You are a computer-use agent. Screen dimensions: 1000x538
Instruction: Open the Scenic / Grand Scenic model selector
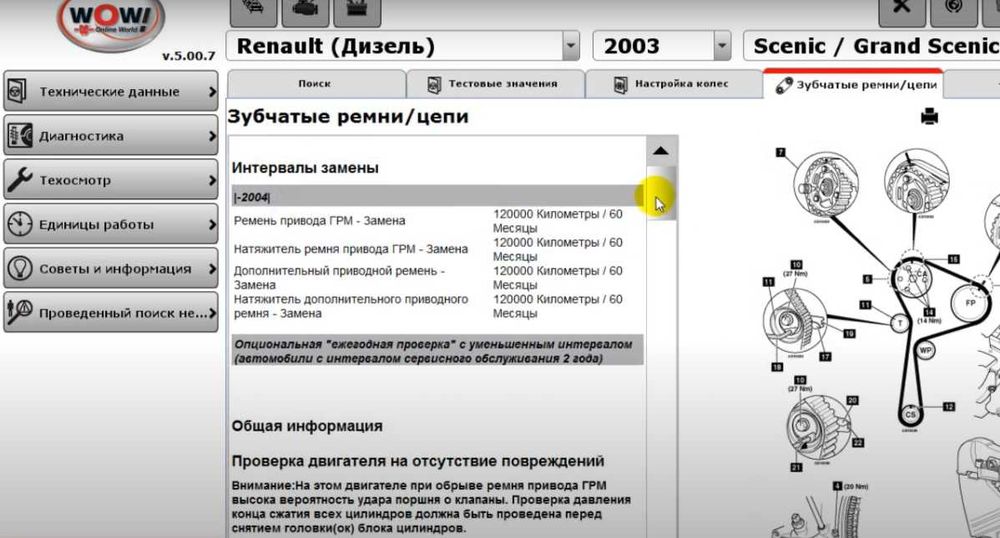(872, 46)
